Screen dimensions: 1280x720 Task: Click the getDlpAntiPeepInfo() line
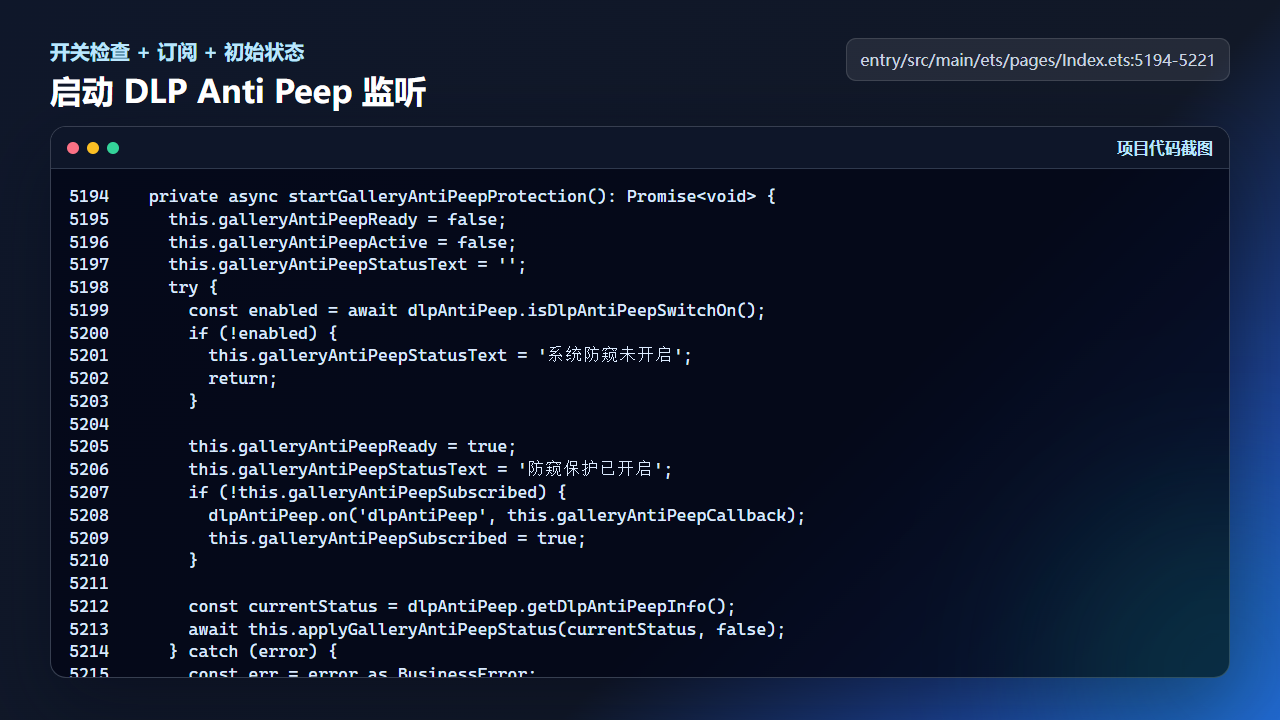(x=462, y=606)
